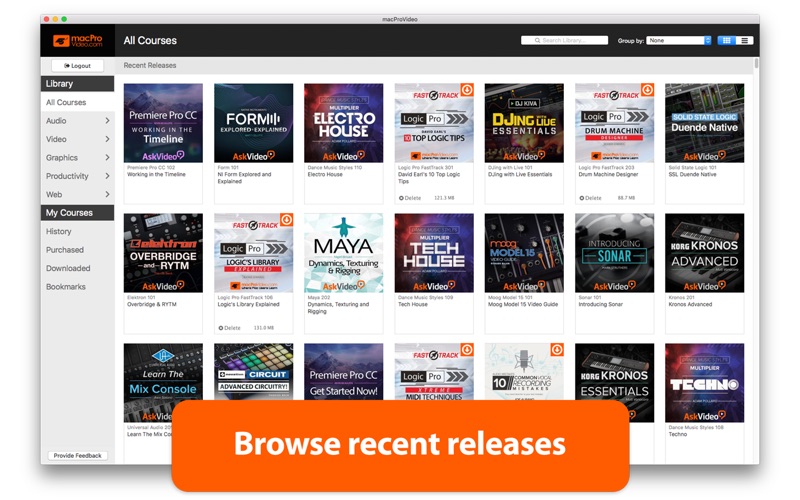Open Electro House course thumbnail
The height and width of the screenshot is (500, 800).
(x=343, y=123)
